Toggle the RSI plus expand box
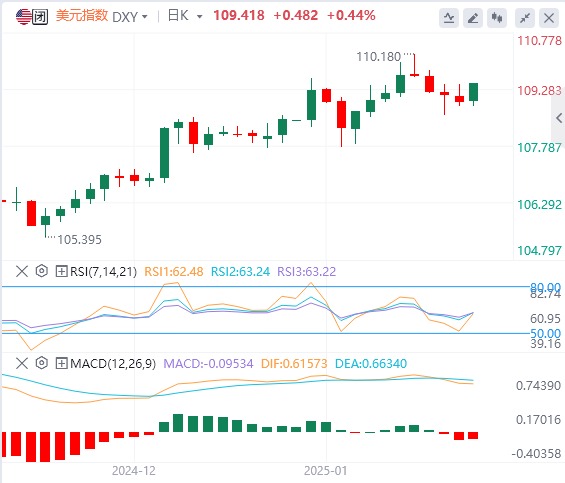 [61, 271]
